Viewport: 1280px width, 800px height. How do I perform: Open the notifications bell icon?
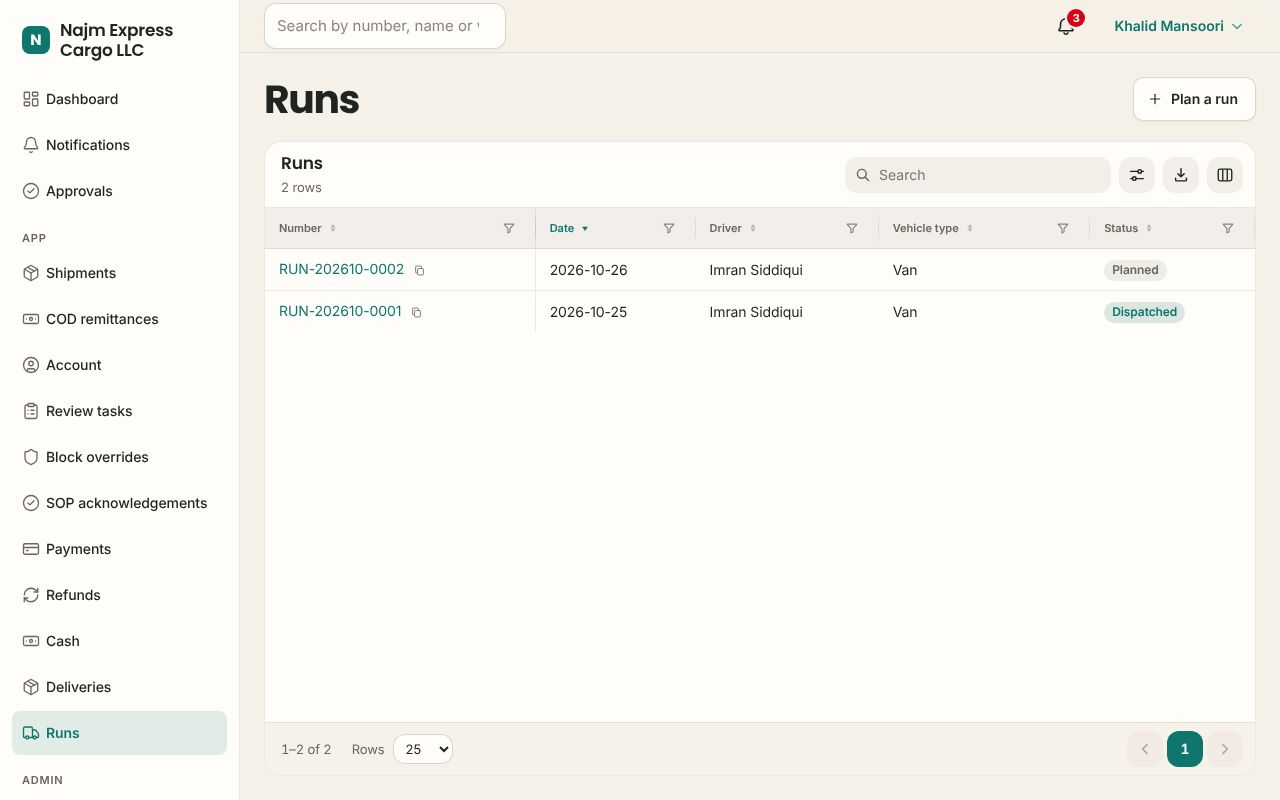1066,26
